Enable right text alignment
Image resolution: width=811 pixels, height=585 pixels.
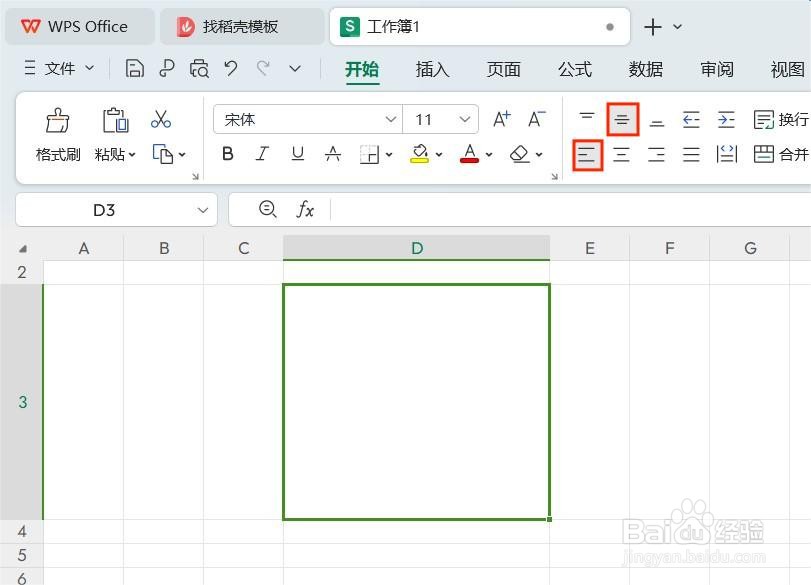point(656,154)
